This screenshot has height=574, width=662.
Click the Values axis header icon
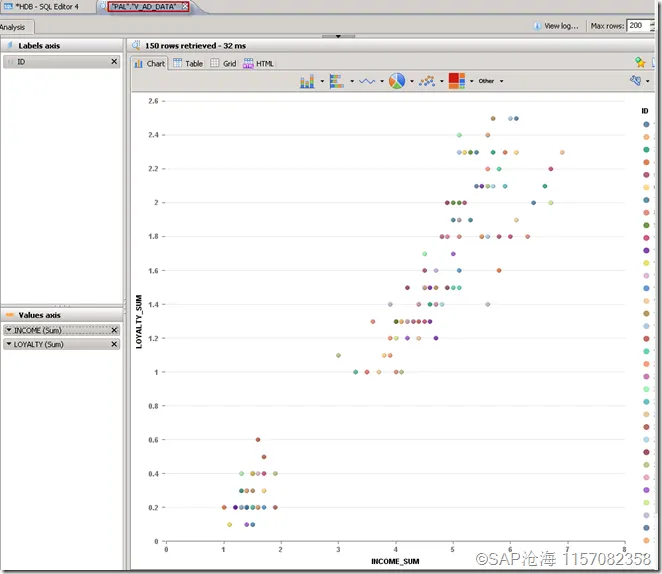pyautogui.click(x=10, y=315)
